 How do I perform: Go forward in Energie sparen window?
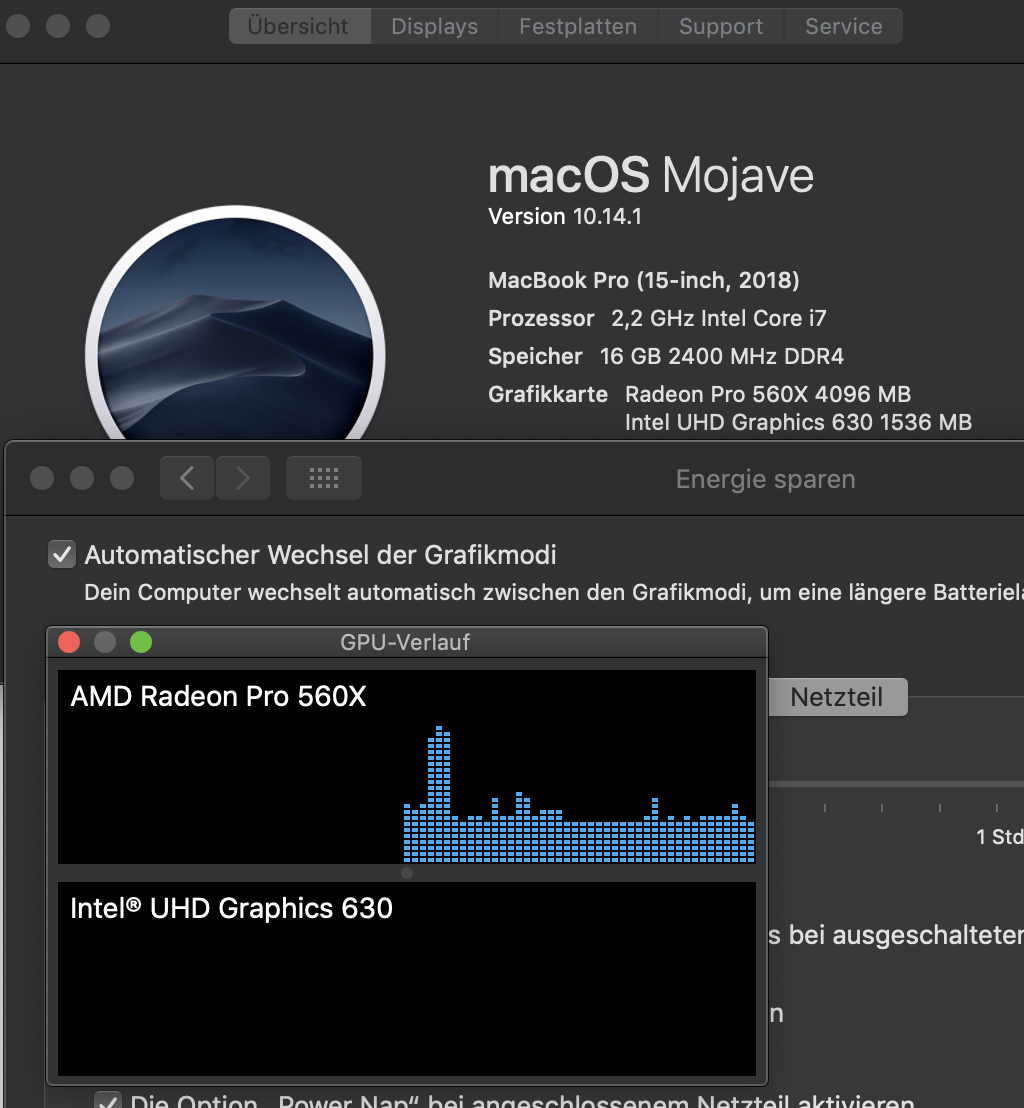click(x=242, y=478)
